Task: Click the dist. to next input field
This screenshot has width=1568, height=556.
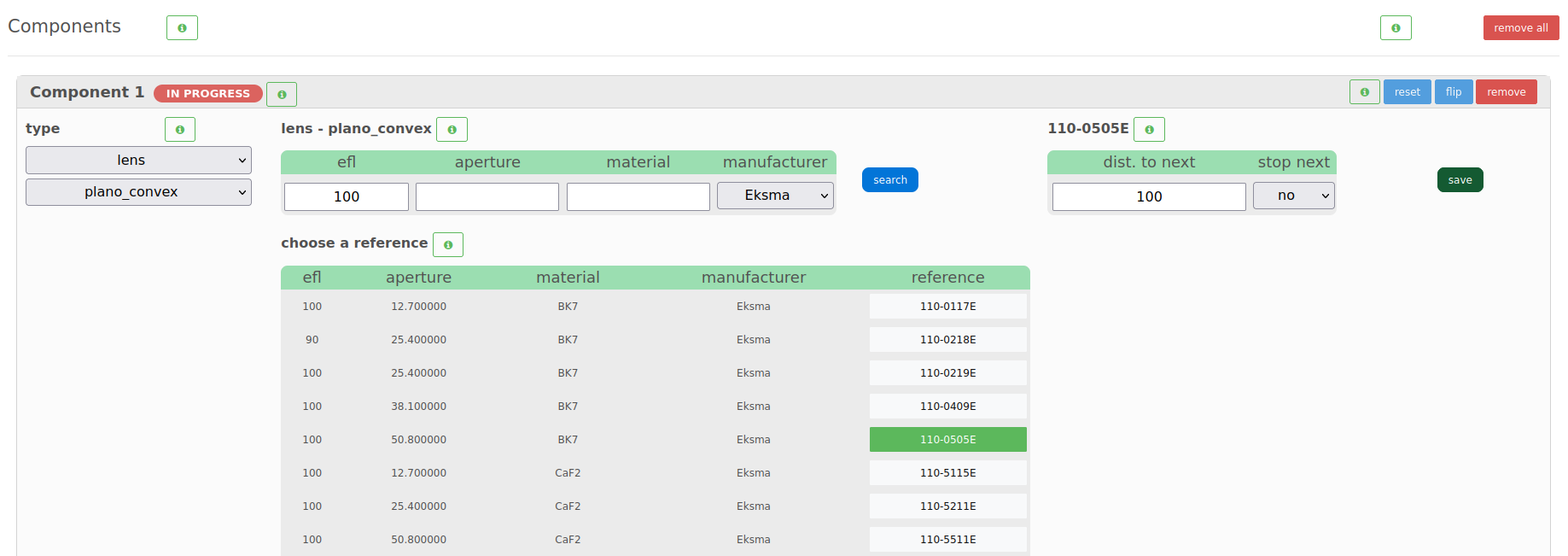Action: (x=1149, y=196)
